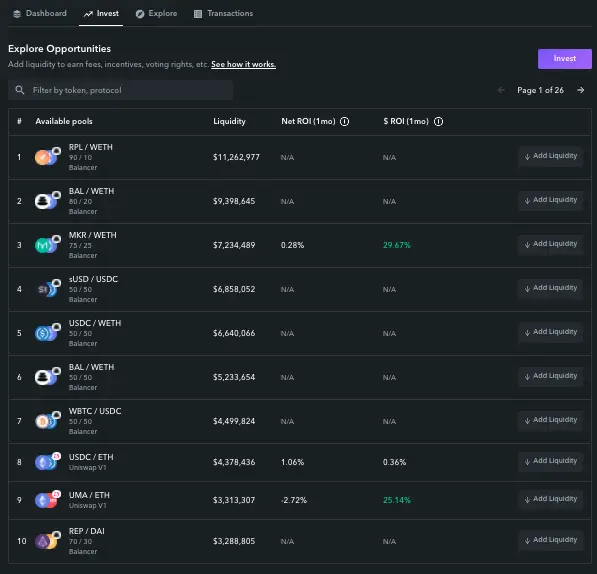Click the previous page arrow
This screenshot has height=574, width=597.
click(501, 90)
